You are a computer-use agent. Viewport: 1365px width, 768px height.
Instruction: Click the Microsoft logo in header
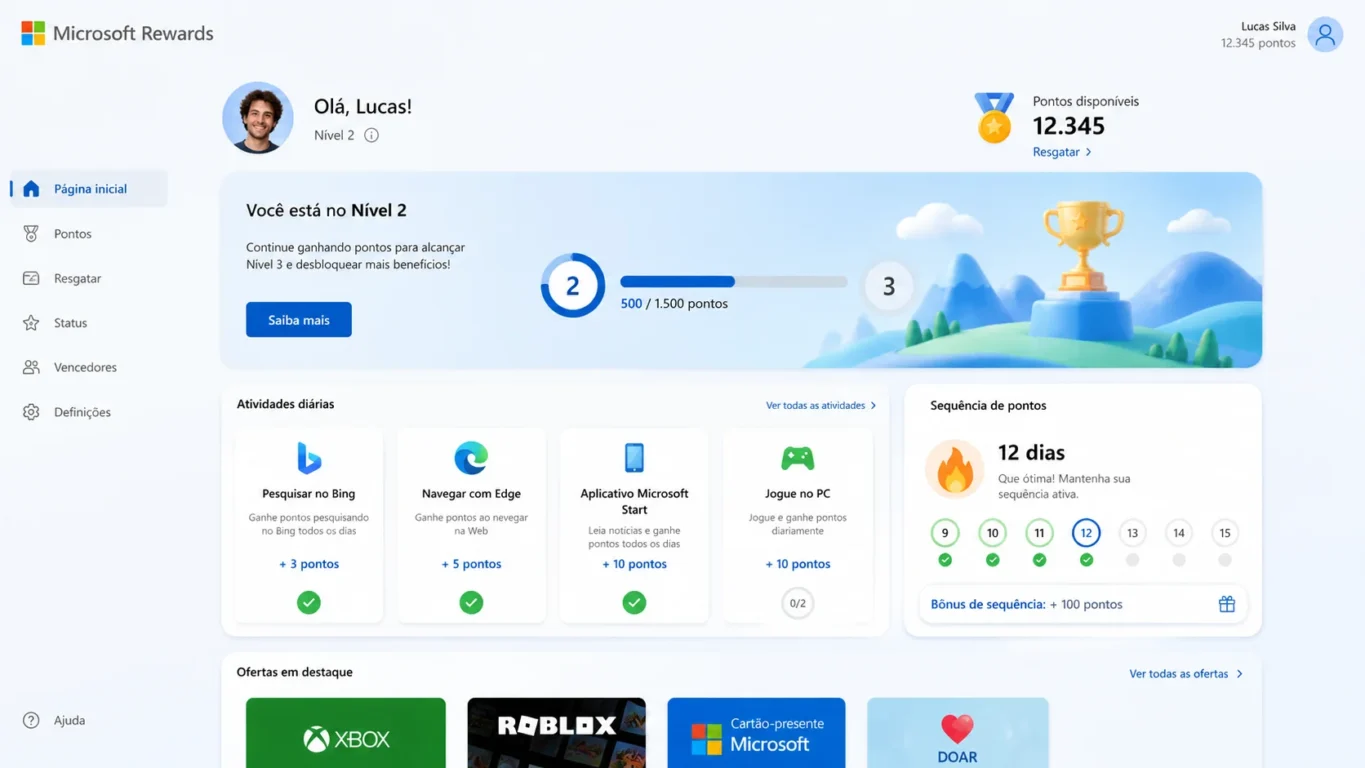pos(33,33)
